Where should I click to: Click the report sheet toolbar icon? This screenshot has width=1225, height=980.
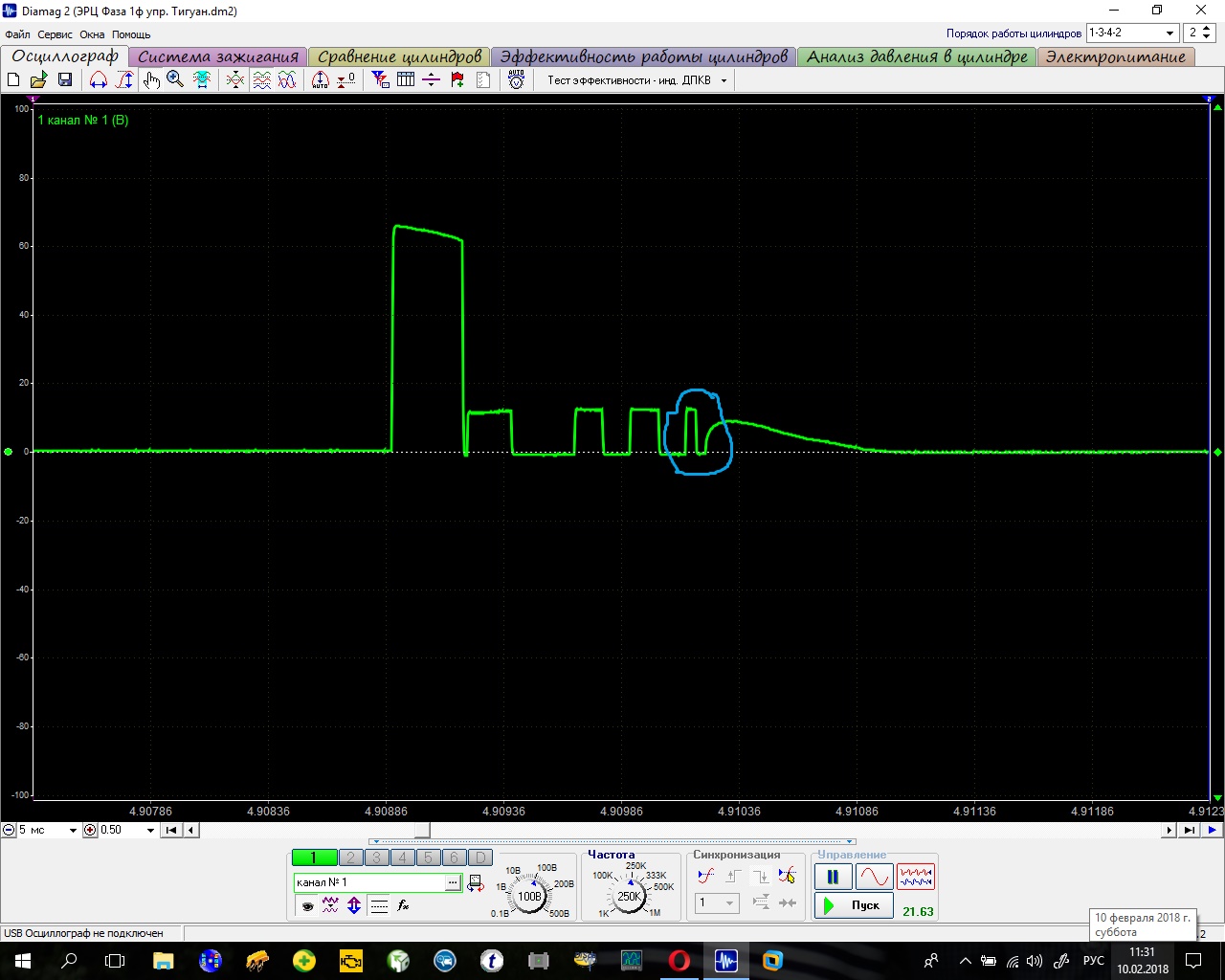tap(483, 80)
